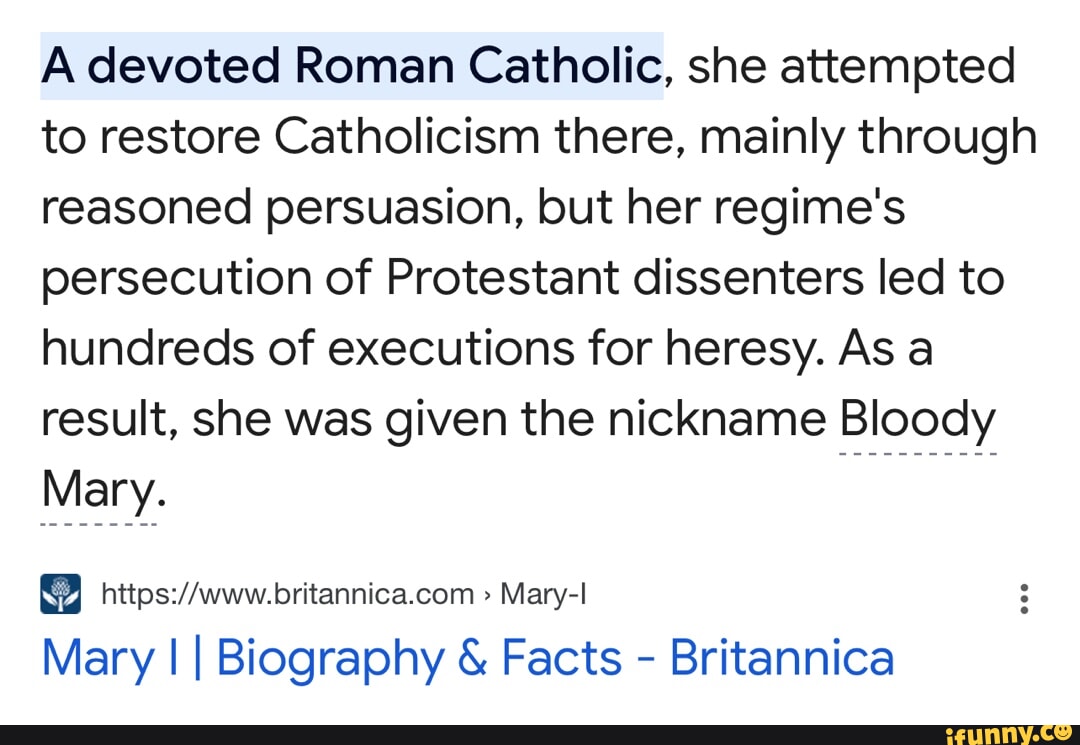
Task: Open the three-dot more options menu
Action: [x=1023, y=598]
